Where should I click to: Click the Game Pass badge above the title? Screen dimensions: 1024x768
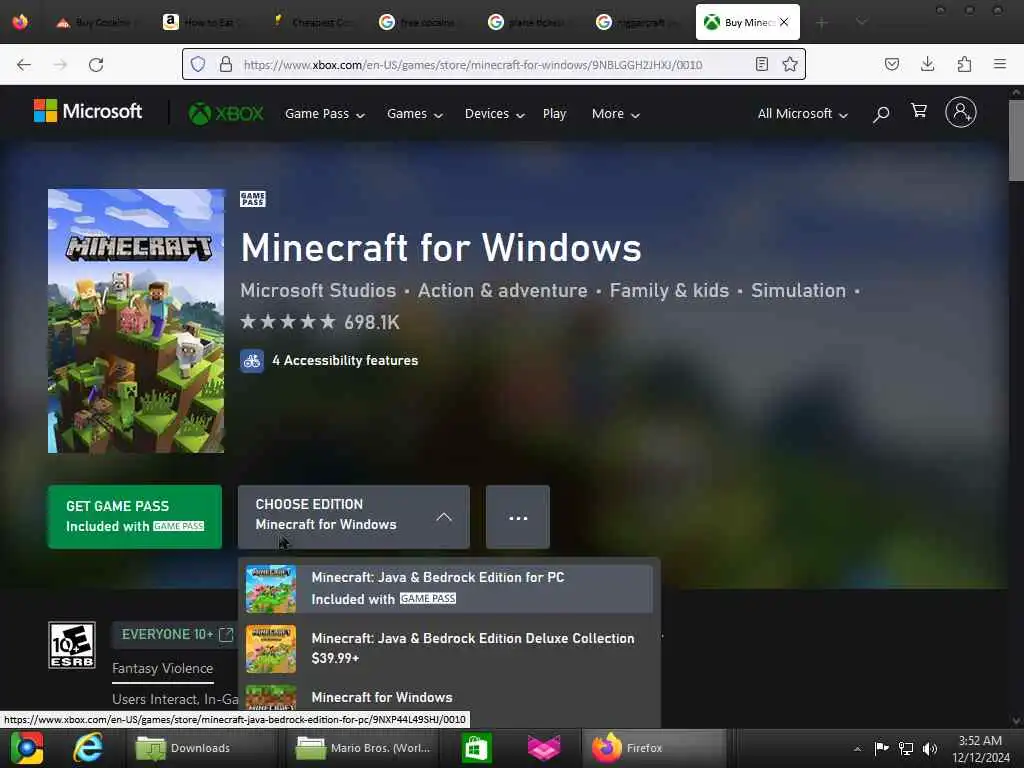point(253,199)
